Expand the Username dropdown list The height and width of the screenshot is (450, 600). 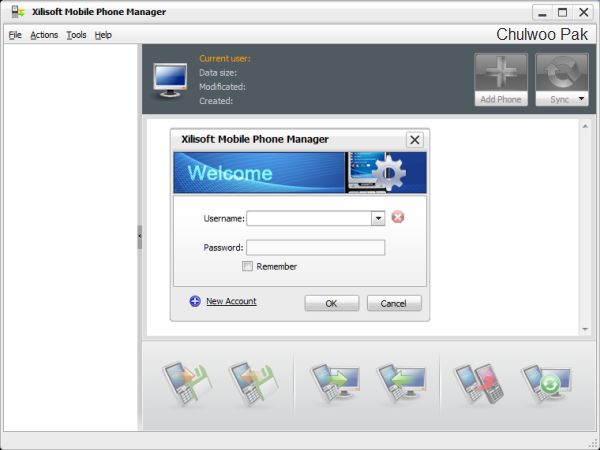coord(378,218)
